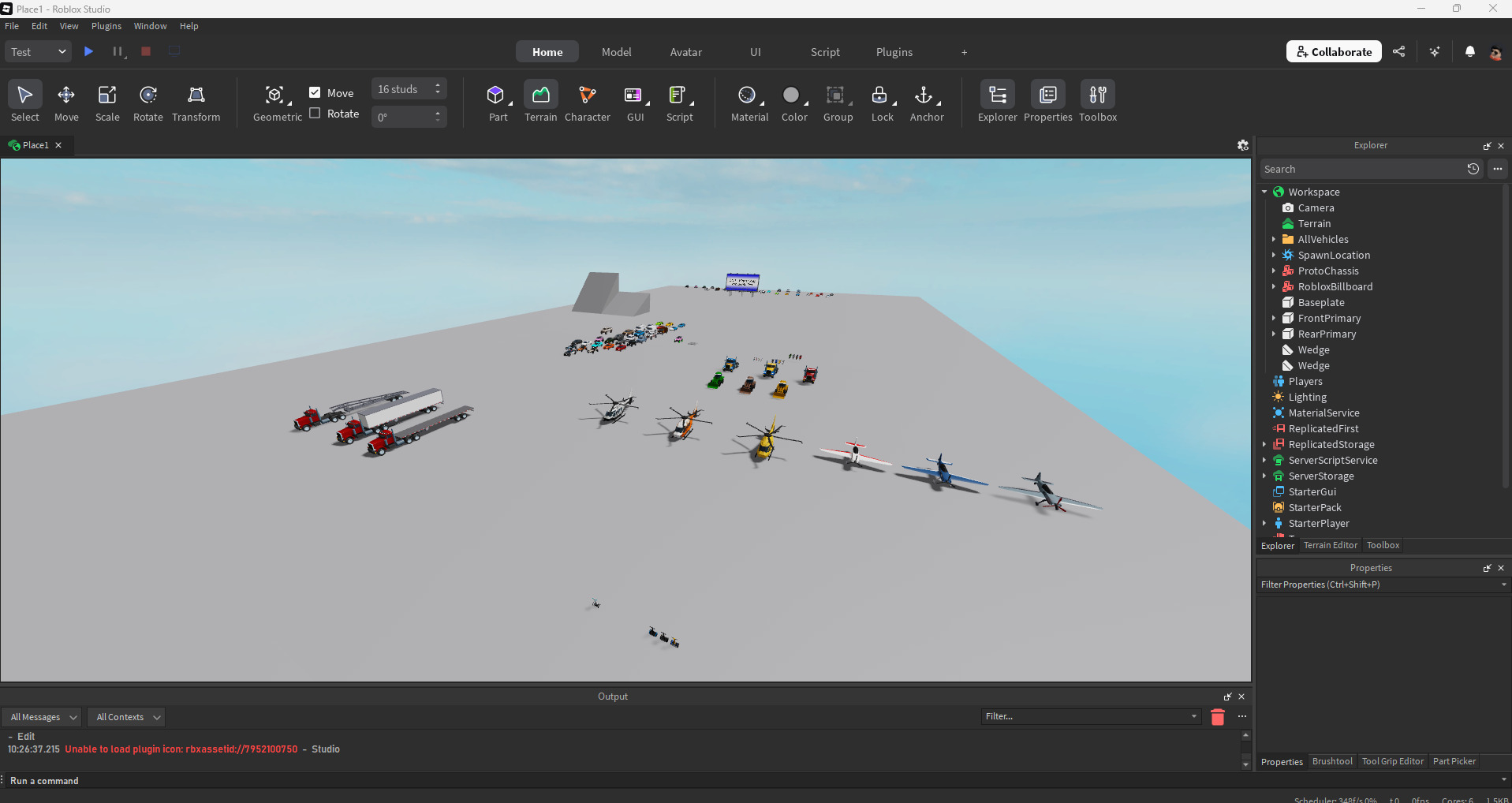Select the Scale tool
Screen dimensions: 1512x803
[106, 101]
